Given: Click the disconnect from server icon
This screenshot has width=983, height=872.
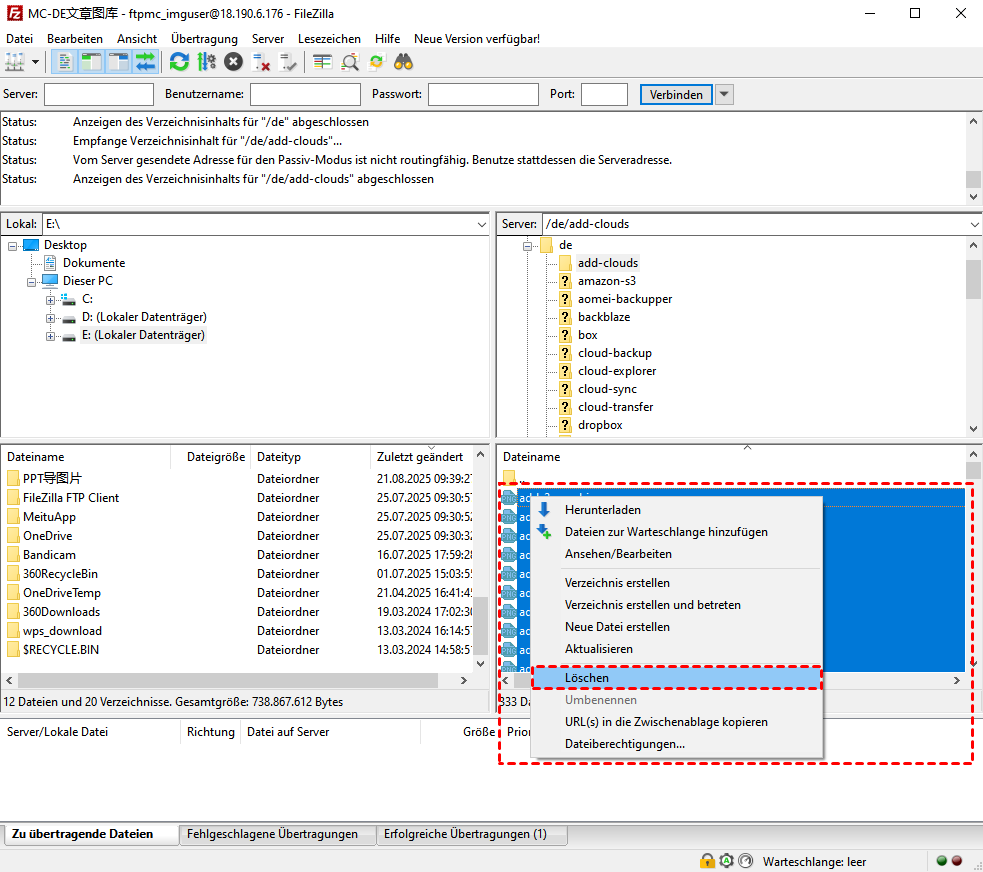Looking at the screenshot, I should point(262,62).
